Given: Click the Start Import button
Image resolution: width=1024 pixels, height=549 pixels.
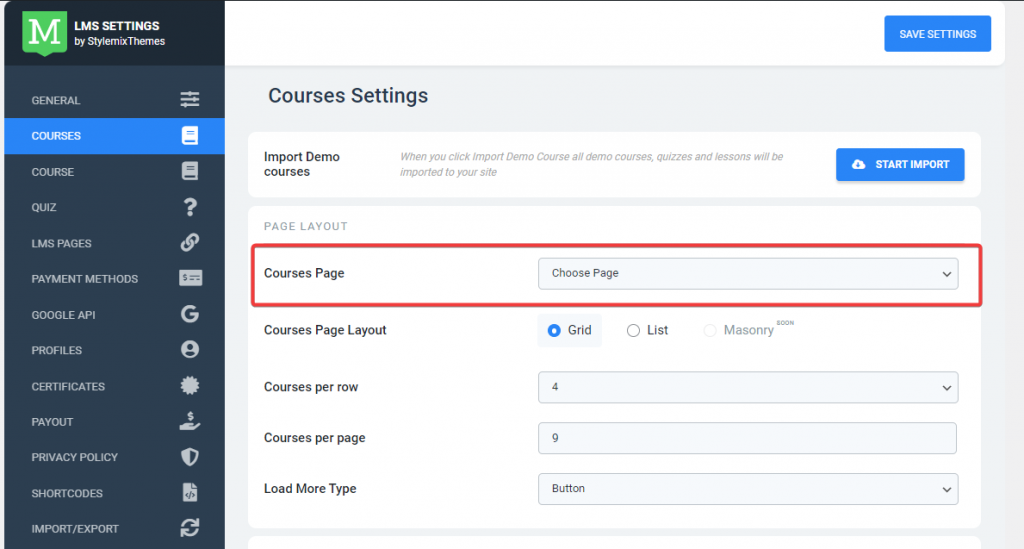Looking at the screenshot, I should click(x=900, y=165).
